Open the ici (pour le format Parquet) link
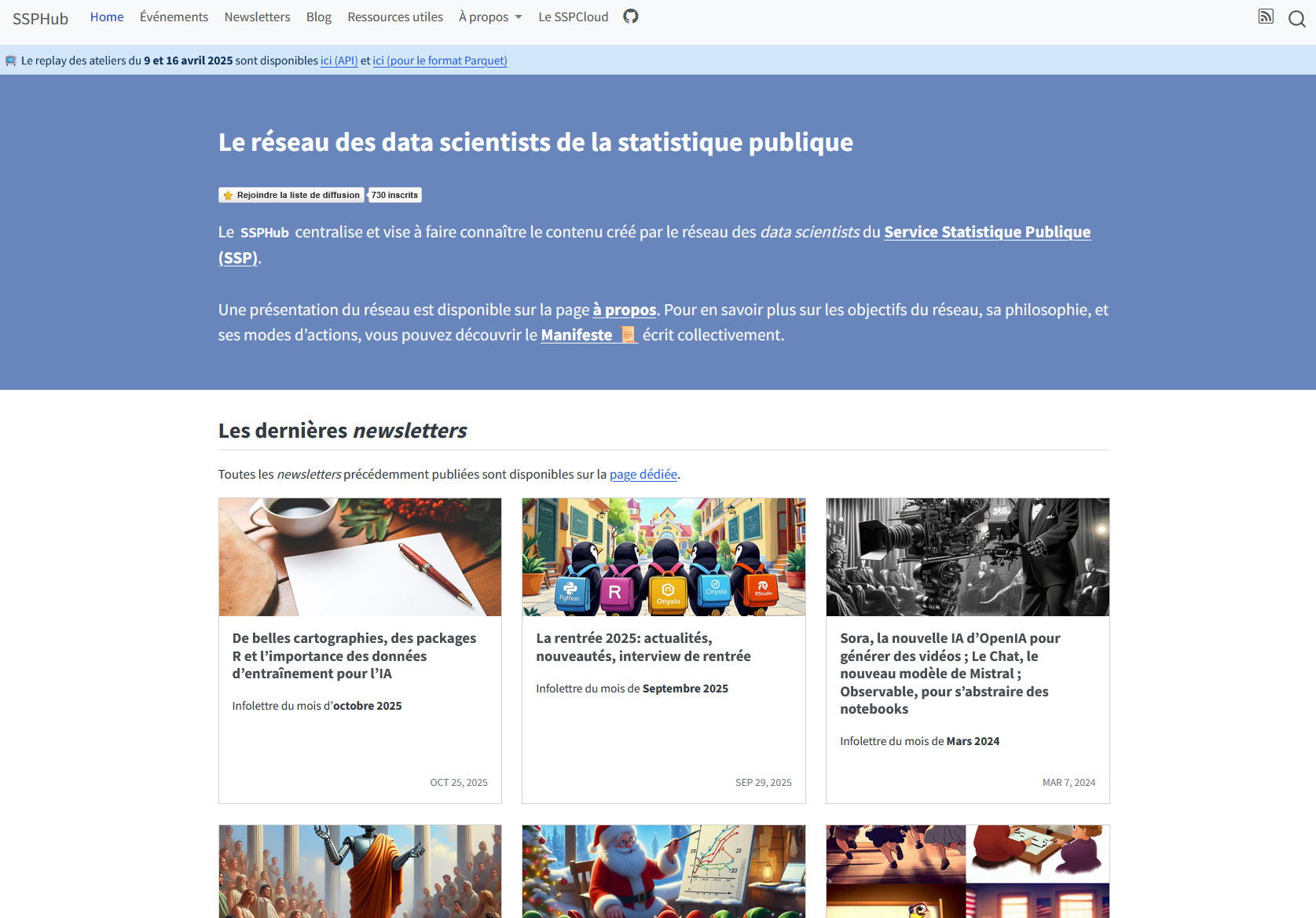Image resolution: width=1316 pixels, height=918 pixels. click(439, 61)
